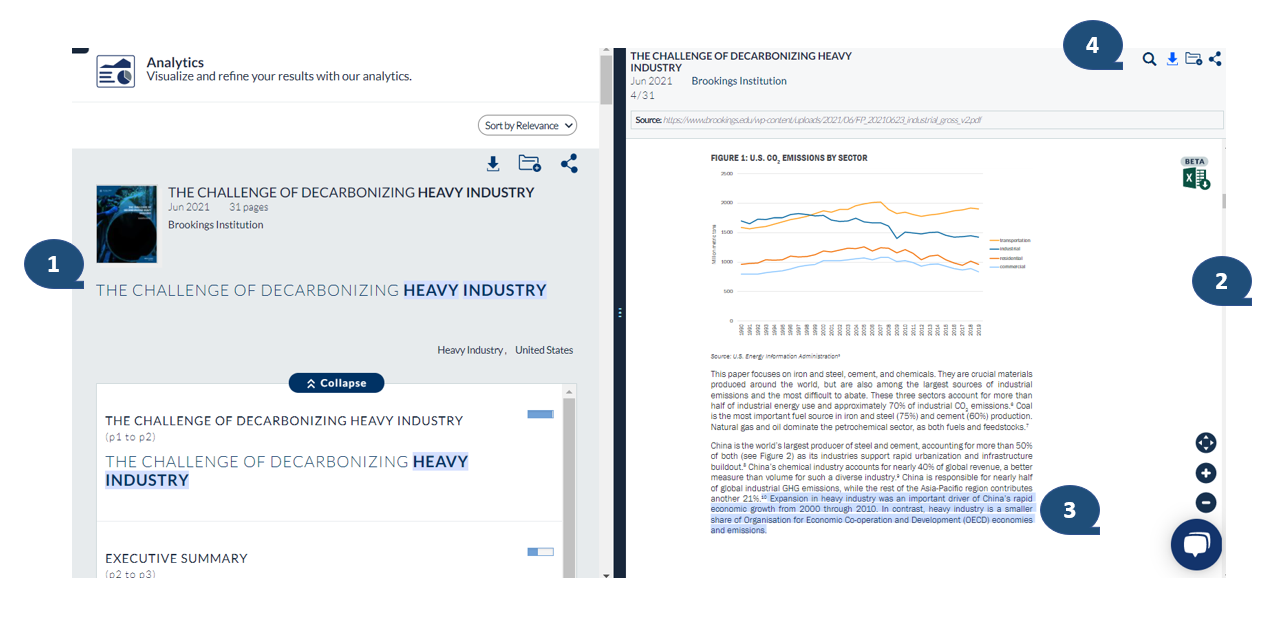The width and height of the screenshot is (1267, 620).
Task: Export chart data to Excel
Action: pyautogui.click(x=1195, y=178)
